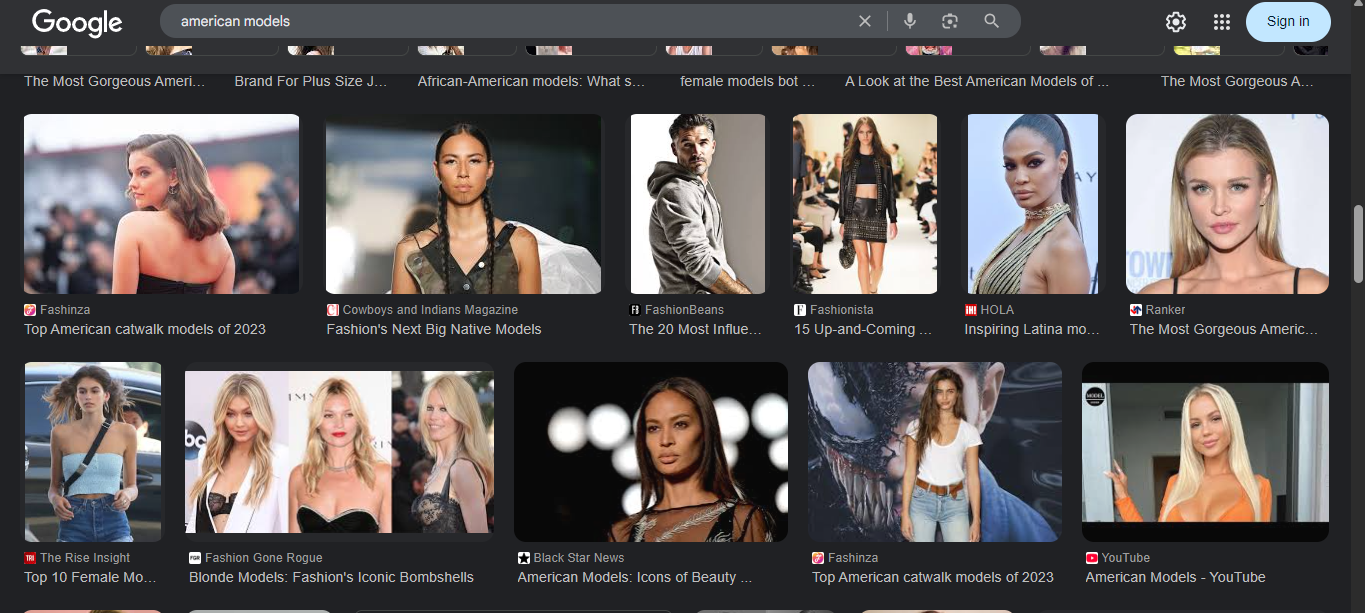Click the HOLA source label

click(x=996, y=310)
